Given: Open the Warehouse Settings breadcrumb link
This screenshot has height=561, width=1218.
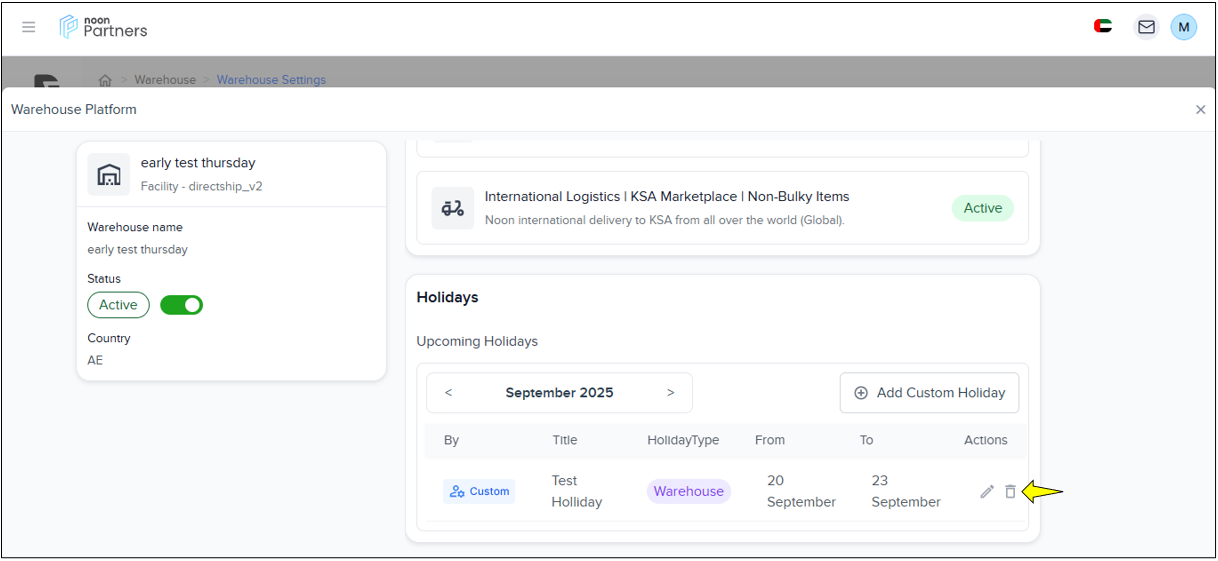Looking at the screenshot, I should click(271, 80).
